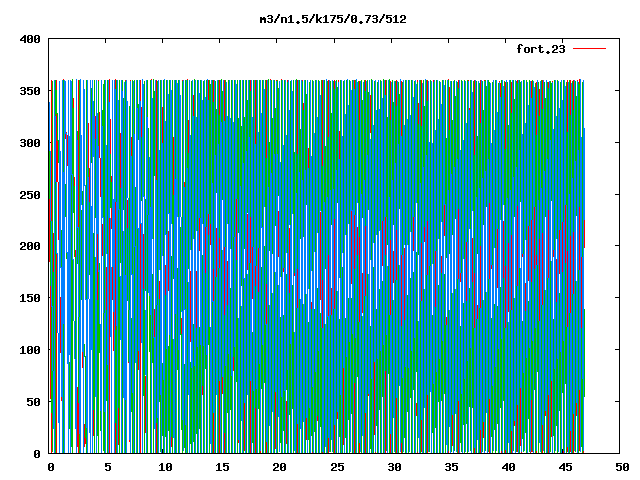The width and height of the screenshot is (640, 480).
Task: Click the plot title m3/n1.5/k175/0.73/512
Action: pyautogui.click(x=333, y=19)
